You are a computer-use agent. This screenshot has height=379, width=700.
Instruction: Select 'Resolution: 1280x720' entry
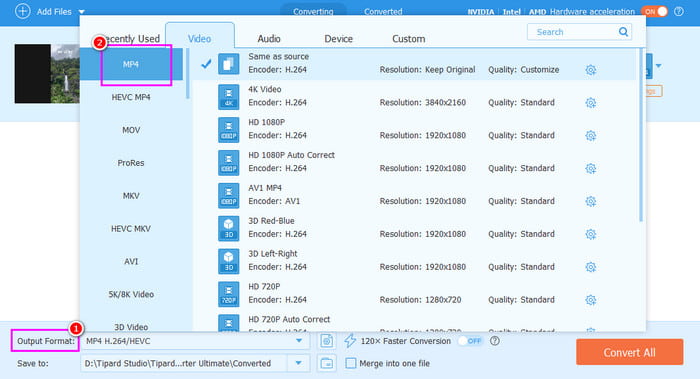click(420, 300)
